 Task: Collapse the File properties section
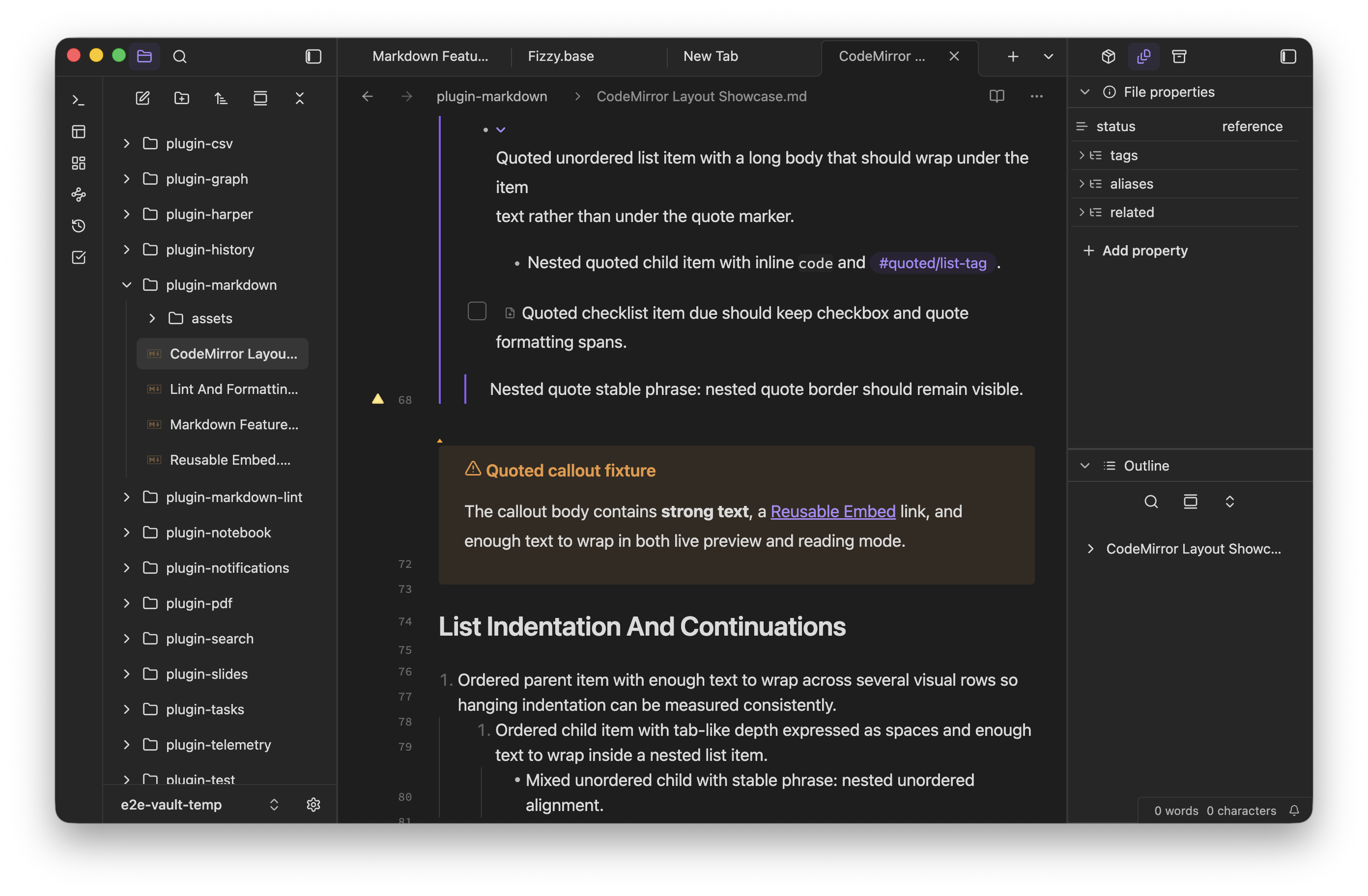tap(1084, 92)
